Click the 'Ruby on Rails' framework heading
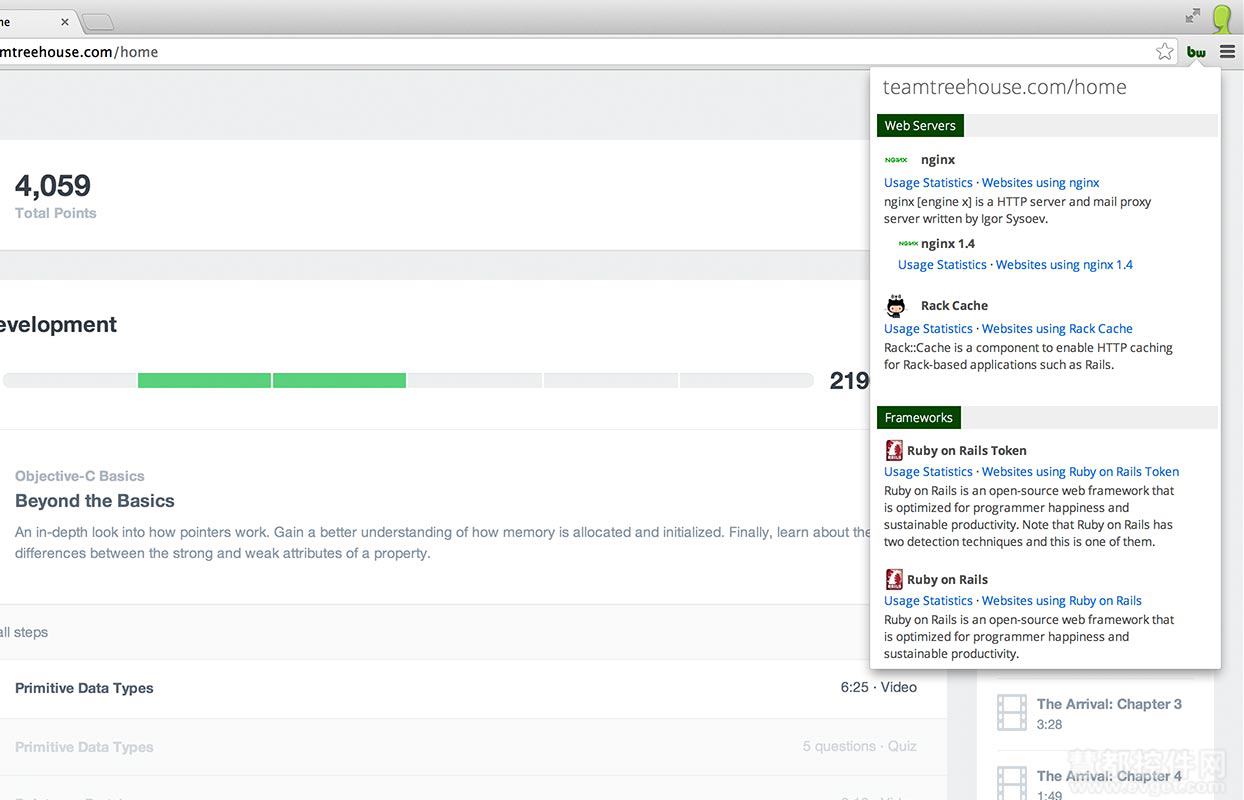This screenshot has height=800, width=1244. [947, 580]
